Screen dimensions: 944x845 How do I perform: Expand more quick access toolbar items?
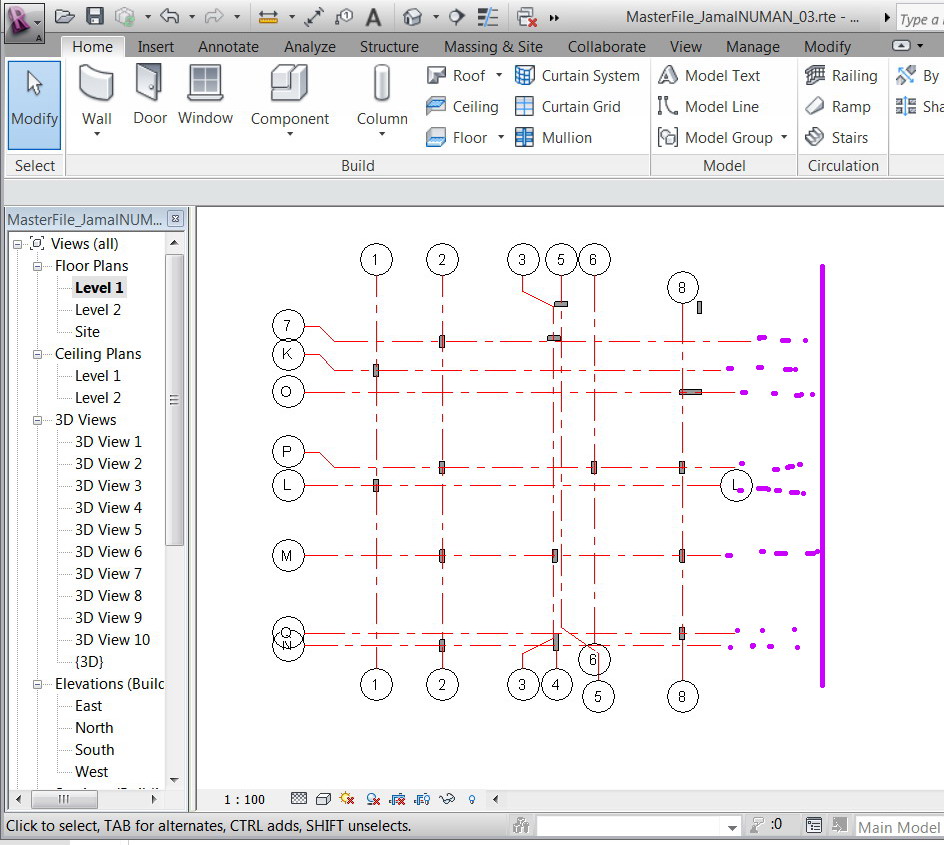click(554, 18)
